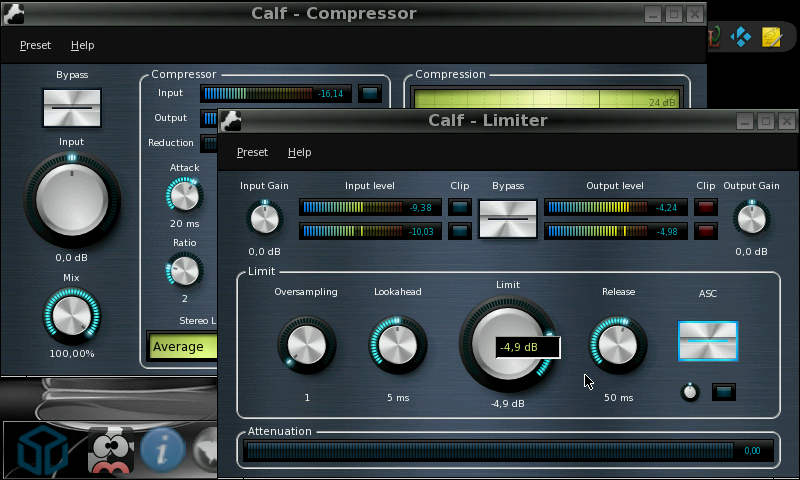Toggle the ASC switch
Viewport: 800px width, 480px height.
coord(707,341)
